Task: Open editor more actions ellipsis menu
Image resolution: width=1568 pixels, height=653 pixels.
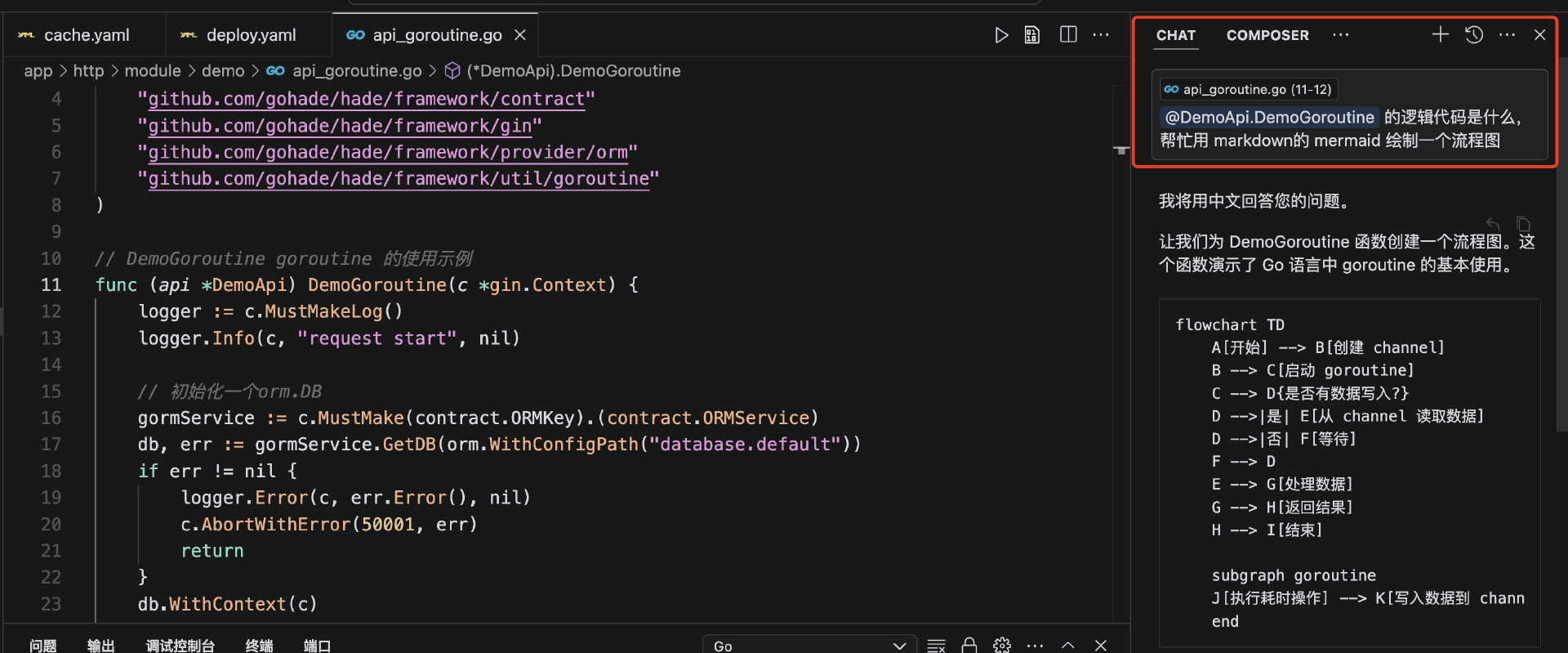Action: click(x=1101, y=35)
